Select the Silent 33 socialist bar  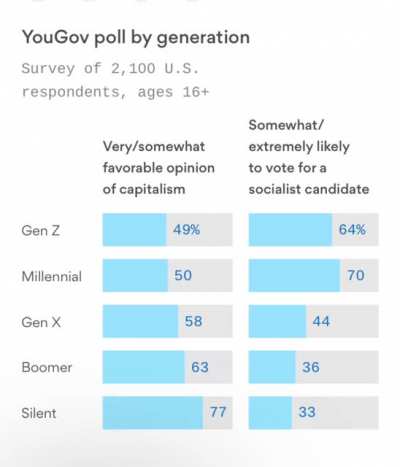(x=314, y=413)
